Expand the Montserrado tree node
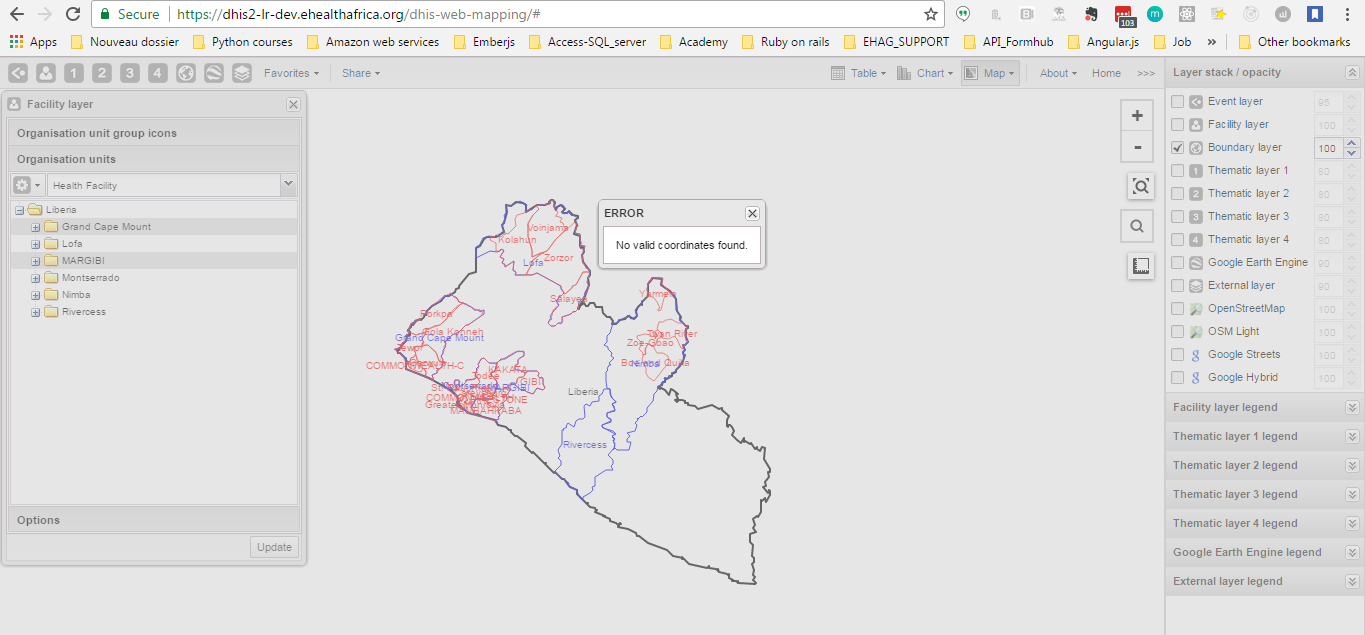Screen dimensions: 1365x635 click(36, 278)
